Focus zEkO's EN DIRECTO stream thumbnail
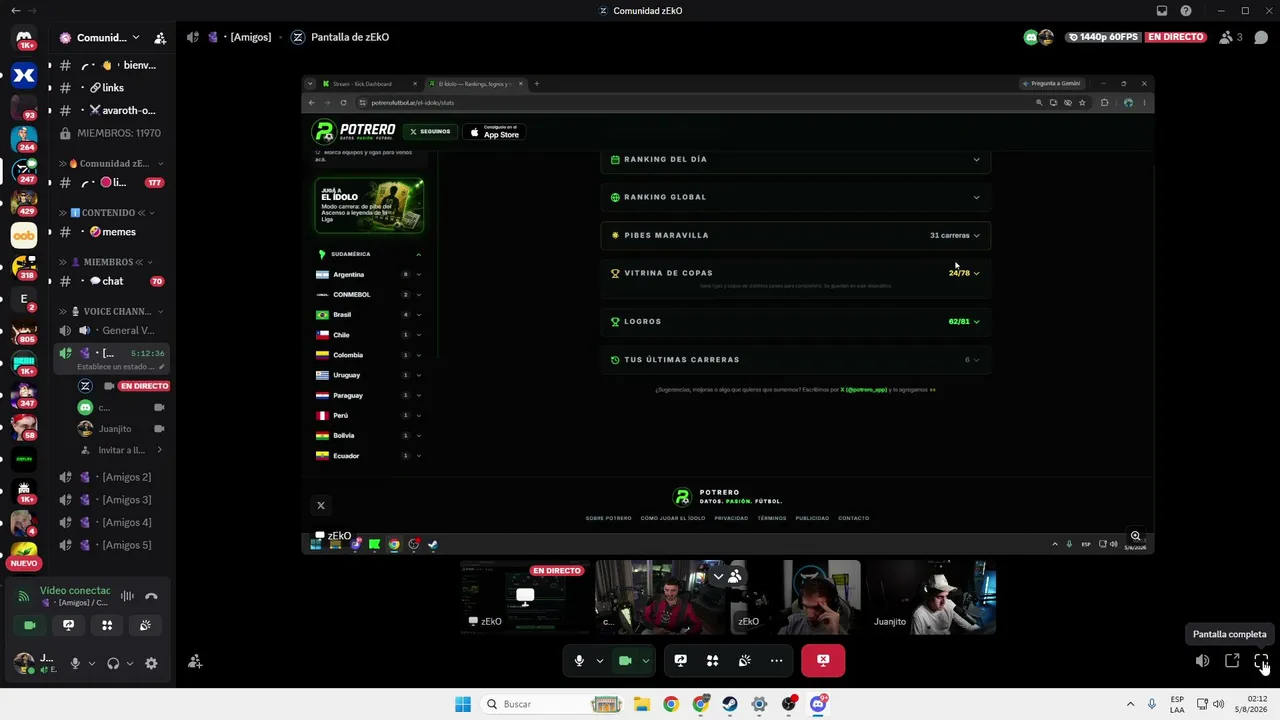The height and width of the screenshot is (720, 1280). (x=525, y=597)
